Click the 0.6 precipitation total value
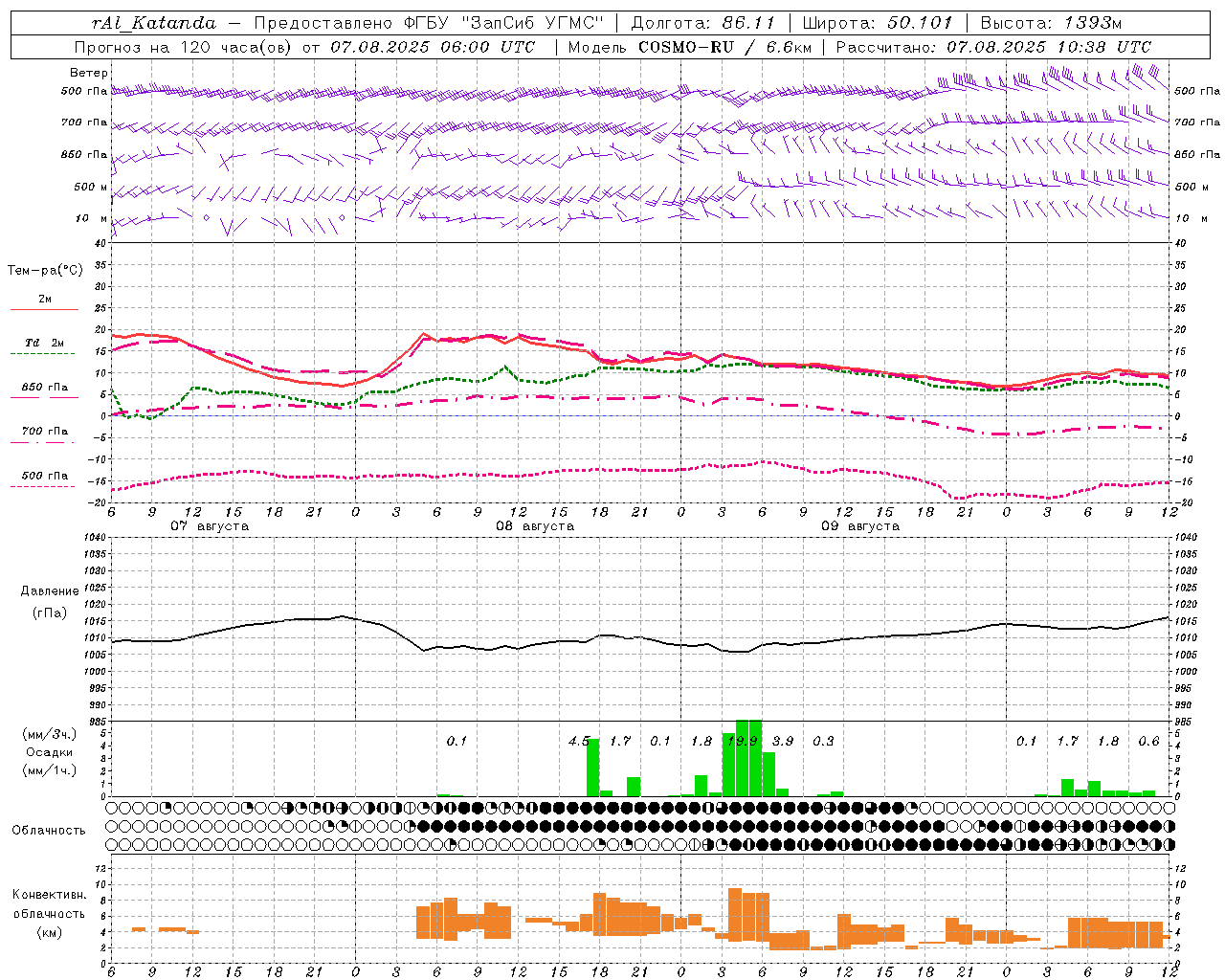Viewport: 1225px width, 980px height. 1148,741
